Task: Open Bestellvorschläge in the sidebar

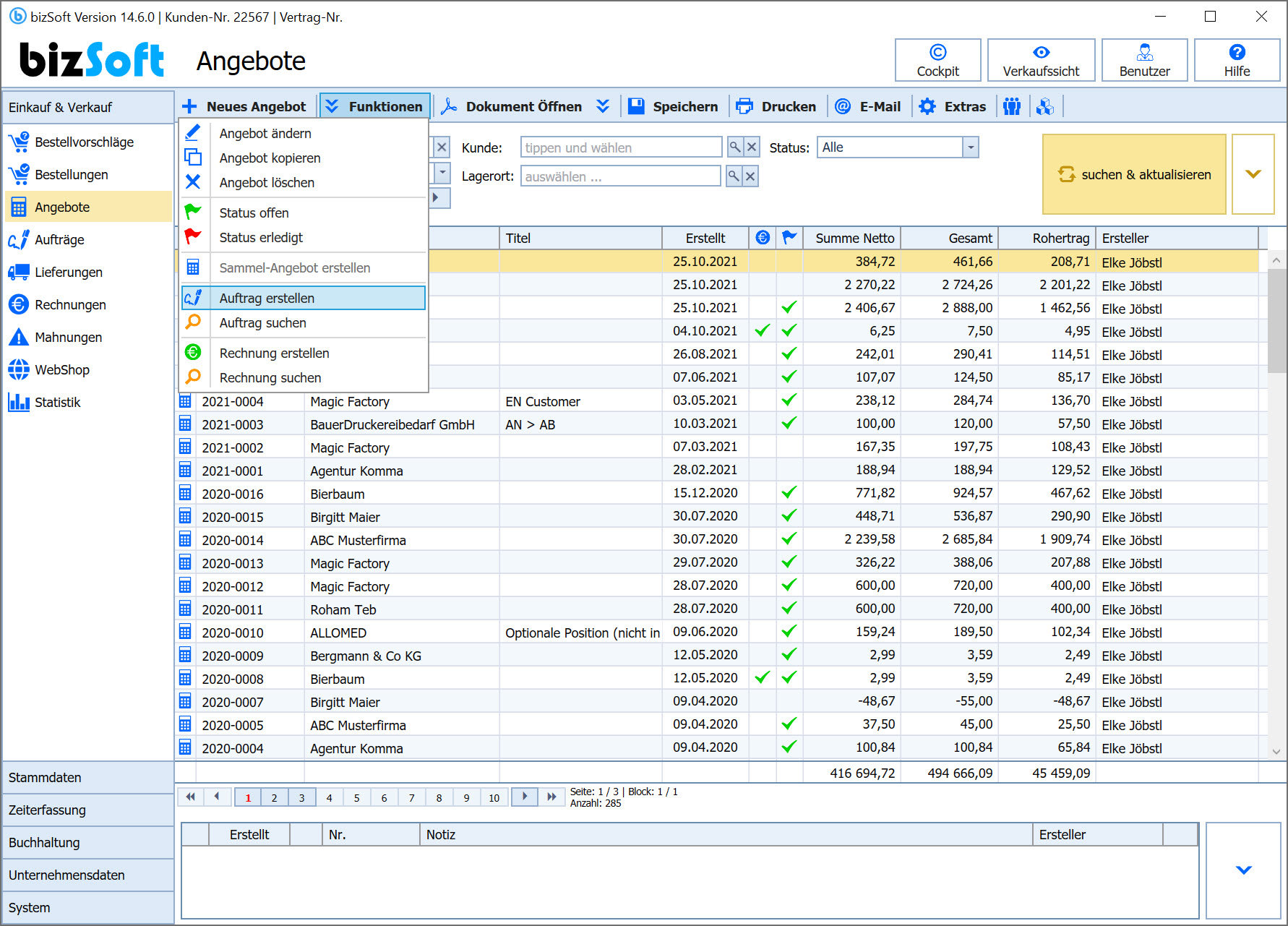Action: pyautogui.click(x=87, y=142)
